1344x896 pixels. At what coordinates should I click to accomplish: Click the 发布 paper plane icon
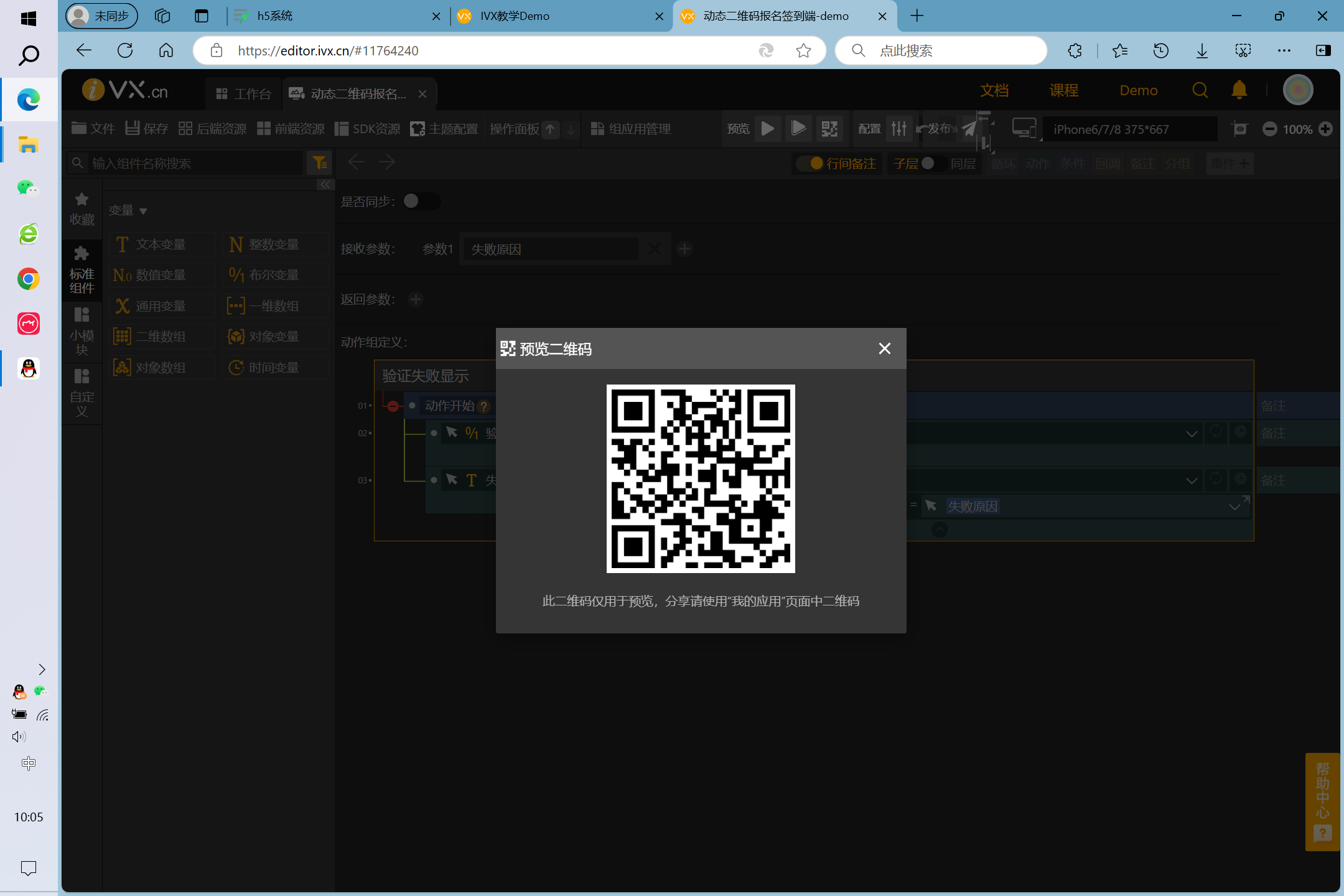point(970,129)
